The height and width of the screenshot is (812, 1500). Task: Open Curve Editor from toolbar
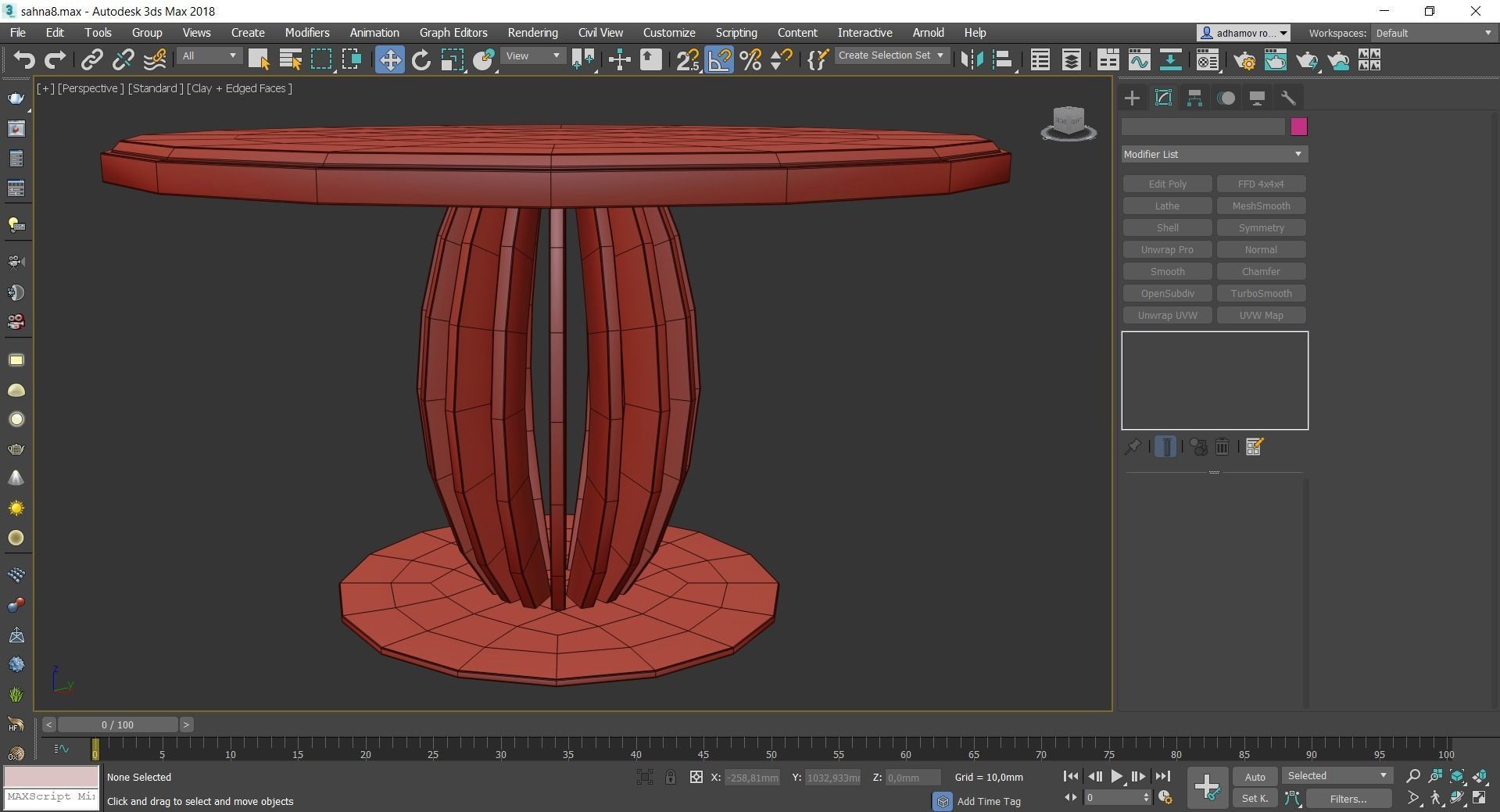pos(1139,59)
